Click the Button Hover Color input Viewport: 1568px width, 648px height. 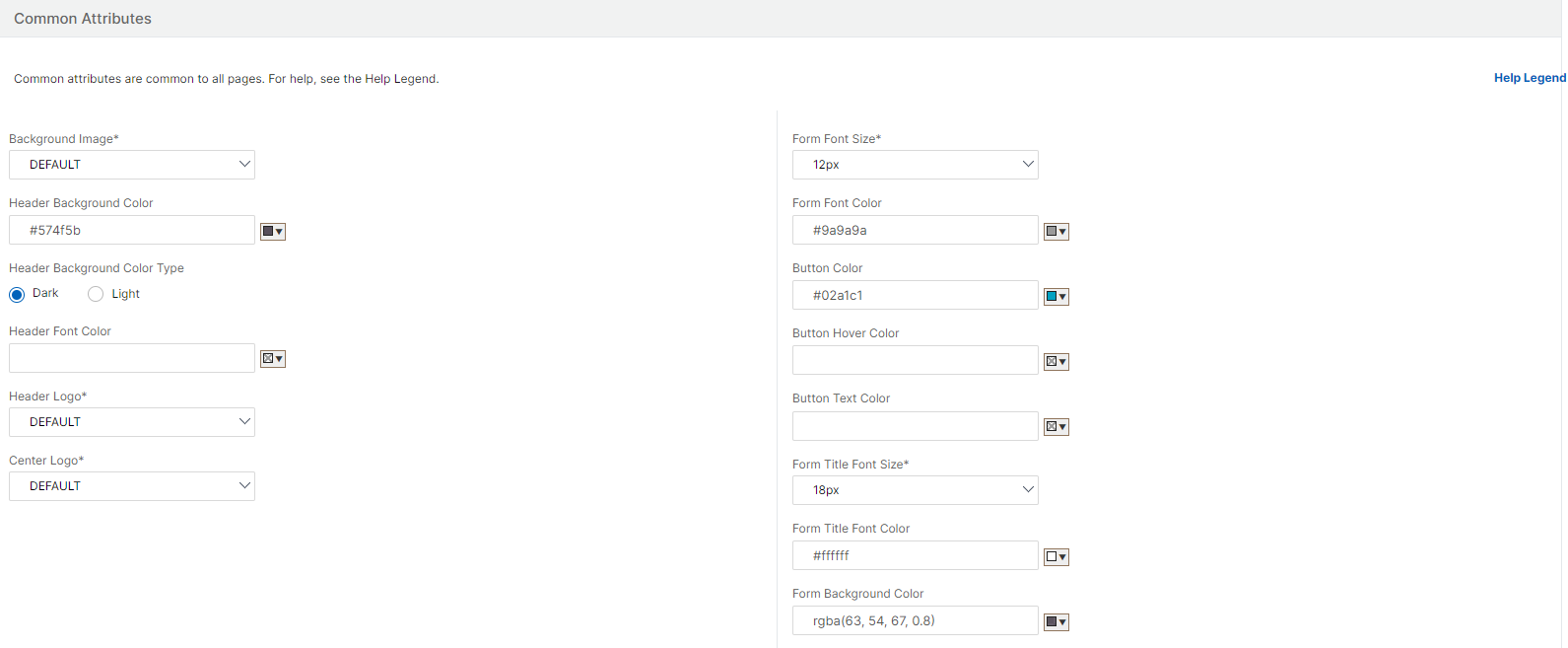tap(916, 360)
